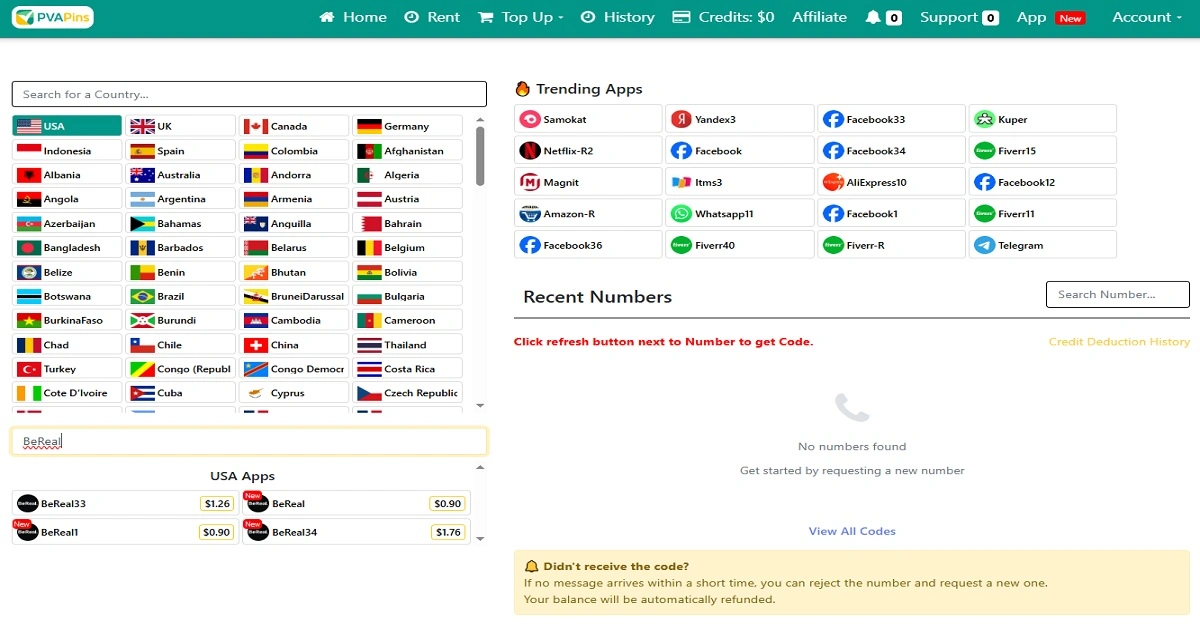Click View All Codes link

pos(852,531)
